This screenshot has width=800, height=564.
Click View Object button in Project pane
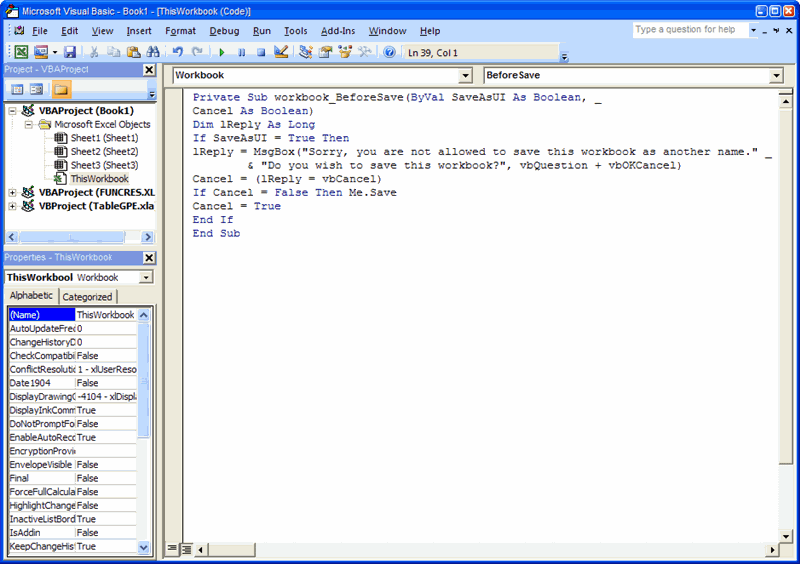tap(36, 89)
